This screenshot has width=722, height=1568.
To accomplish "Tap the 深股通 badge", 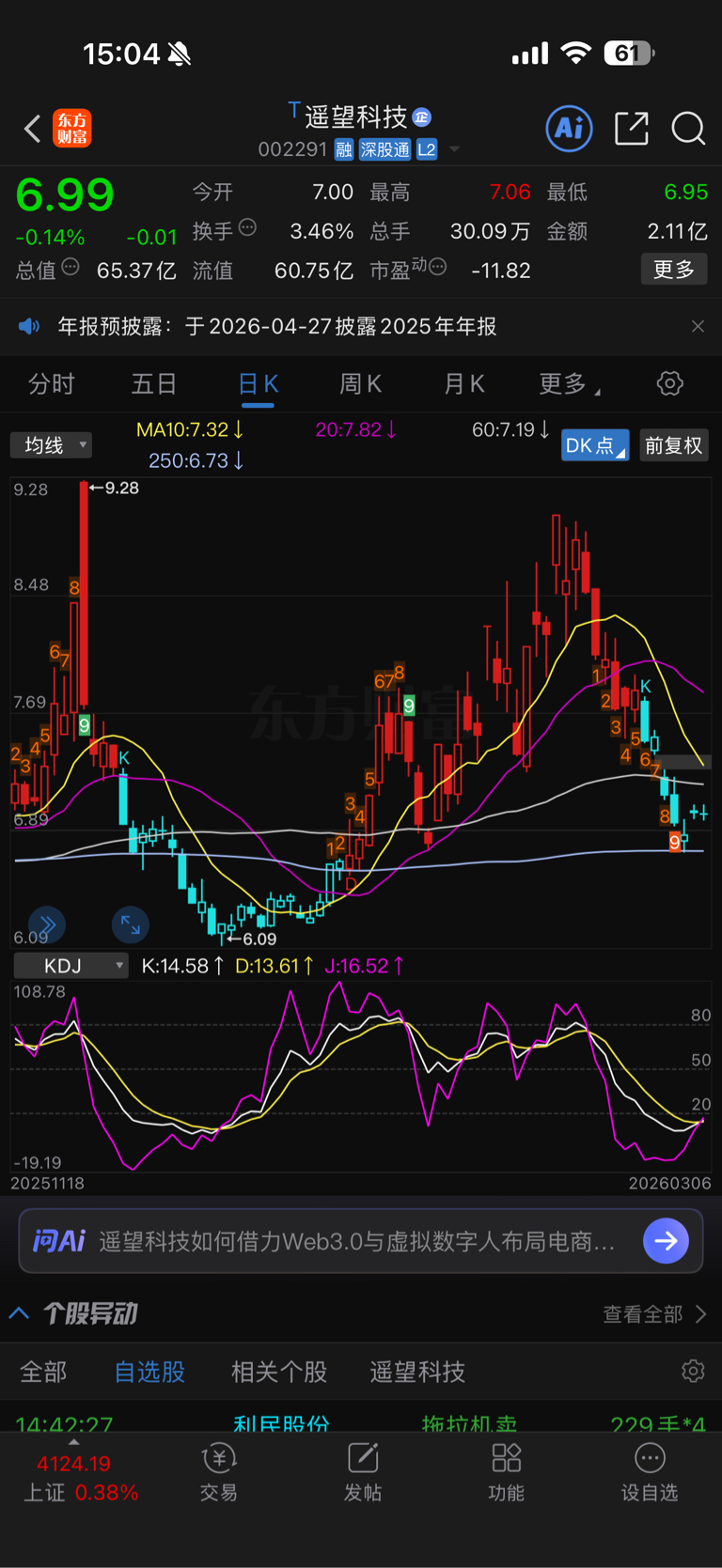I will click(385, 149).
